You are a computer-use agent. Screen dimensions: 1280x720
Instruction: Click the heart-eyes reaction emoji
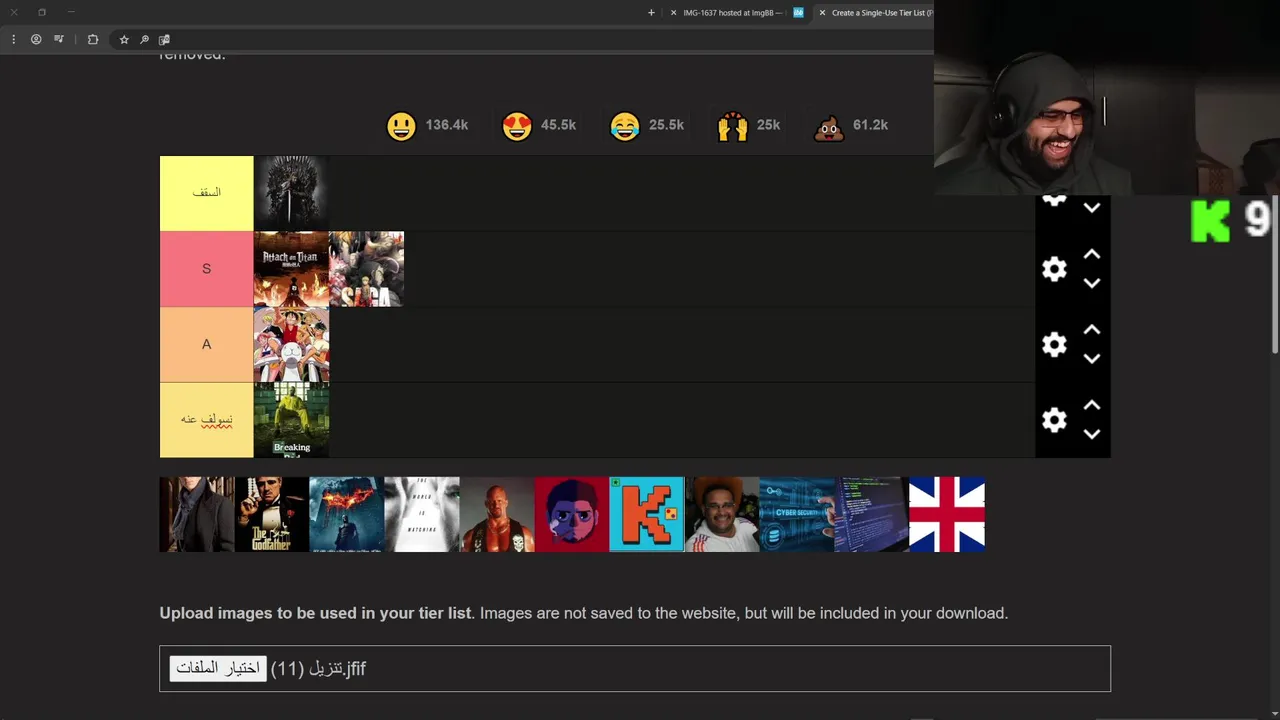[517, 126]
